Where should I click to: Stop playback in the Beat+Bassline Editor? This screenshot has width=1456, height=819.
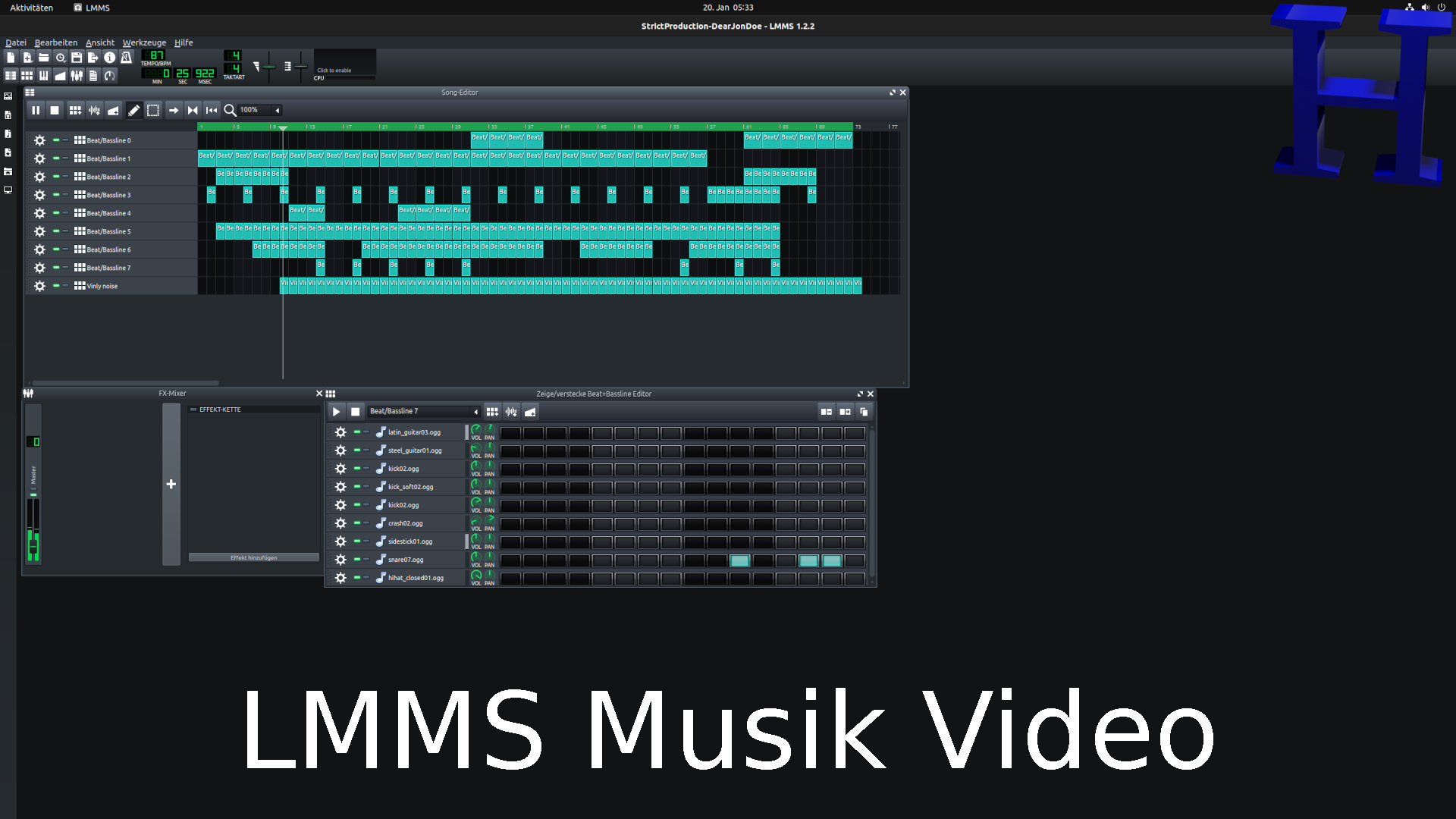[x=355, y=412]
